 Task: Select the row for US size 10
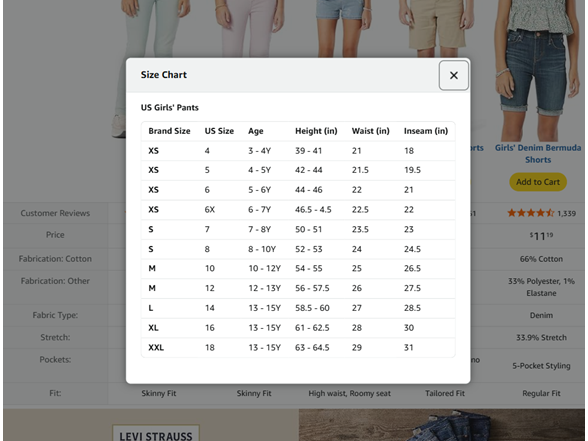(x=298, y=268)
